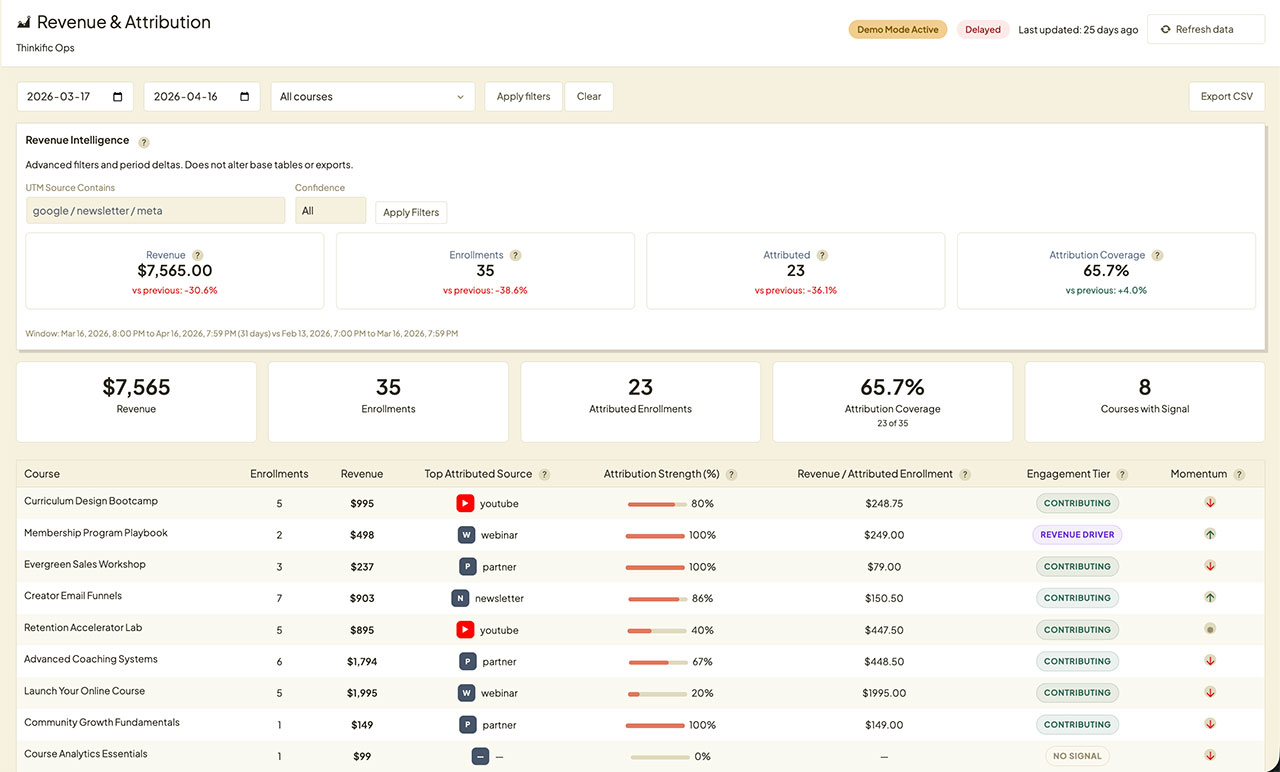The image size is (1280, 772).
Task: Click help icon beside Attribution Strength (%) header
Action: (x=731, y=475)
